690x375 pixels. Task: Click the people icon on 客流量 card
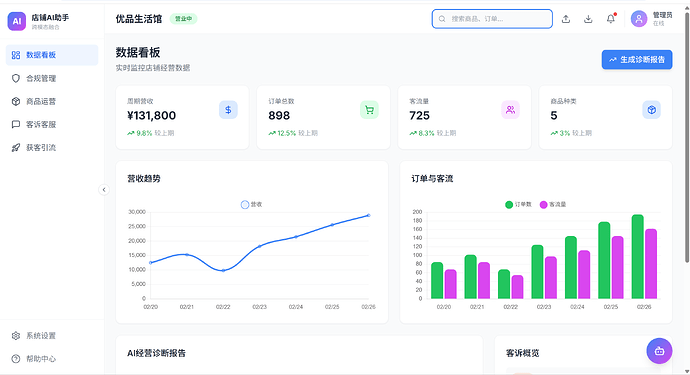tap(510, 110)
